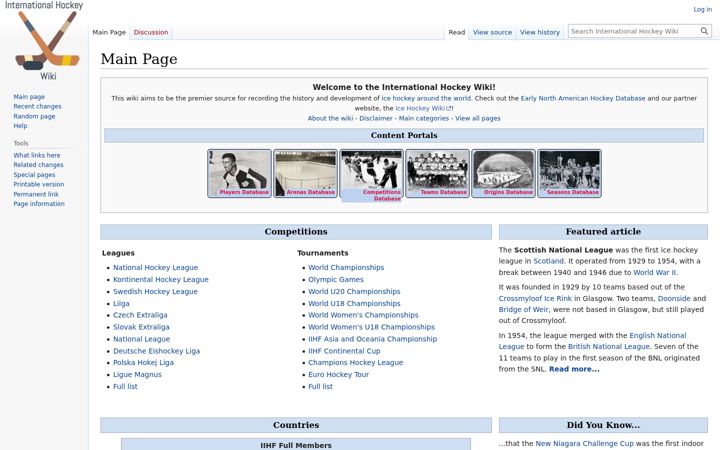Open the World War II link
This screenshot has height=450, width=720.
click(655, 272)
